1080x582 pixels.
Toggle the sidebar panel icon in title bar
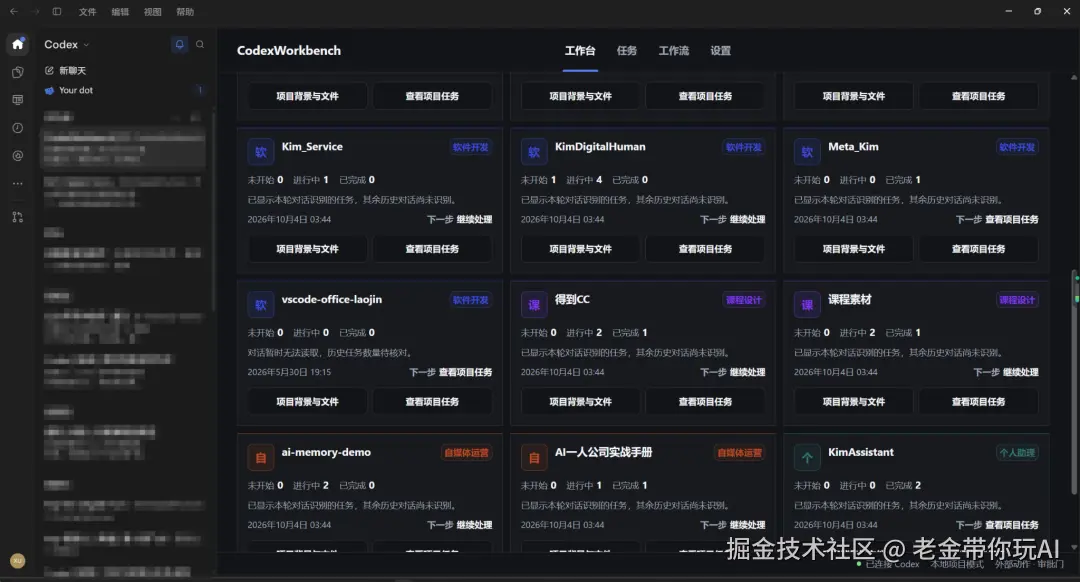tap(57, 12)
